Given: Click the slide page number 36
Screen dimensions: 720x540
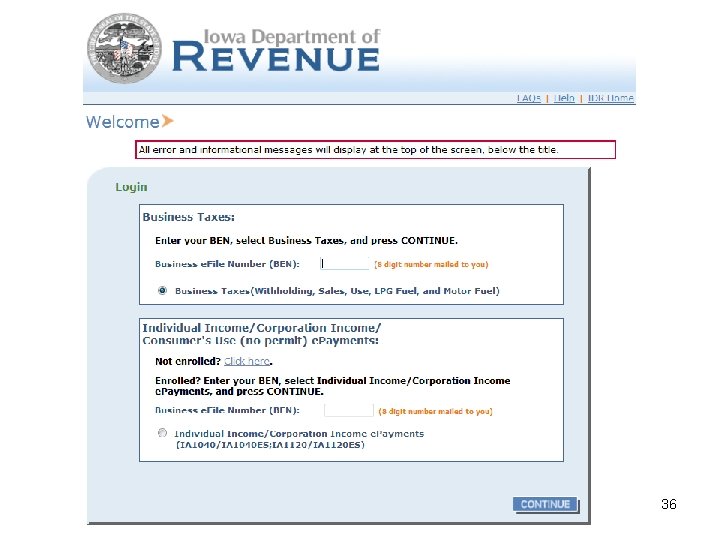Looking at the screenshot, I should click(669, 504).
